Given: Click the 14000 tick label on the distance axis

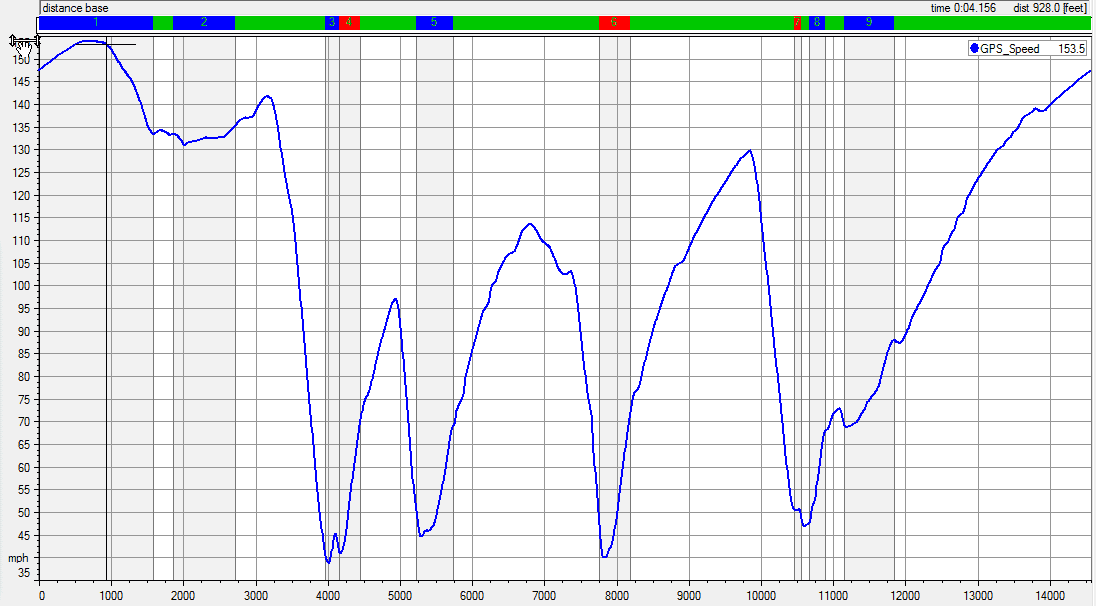Looking at the screenshot, I should point(1050,596).
